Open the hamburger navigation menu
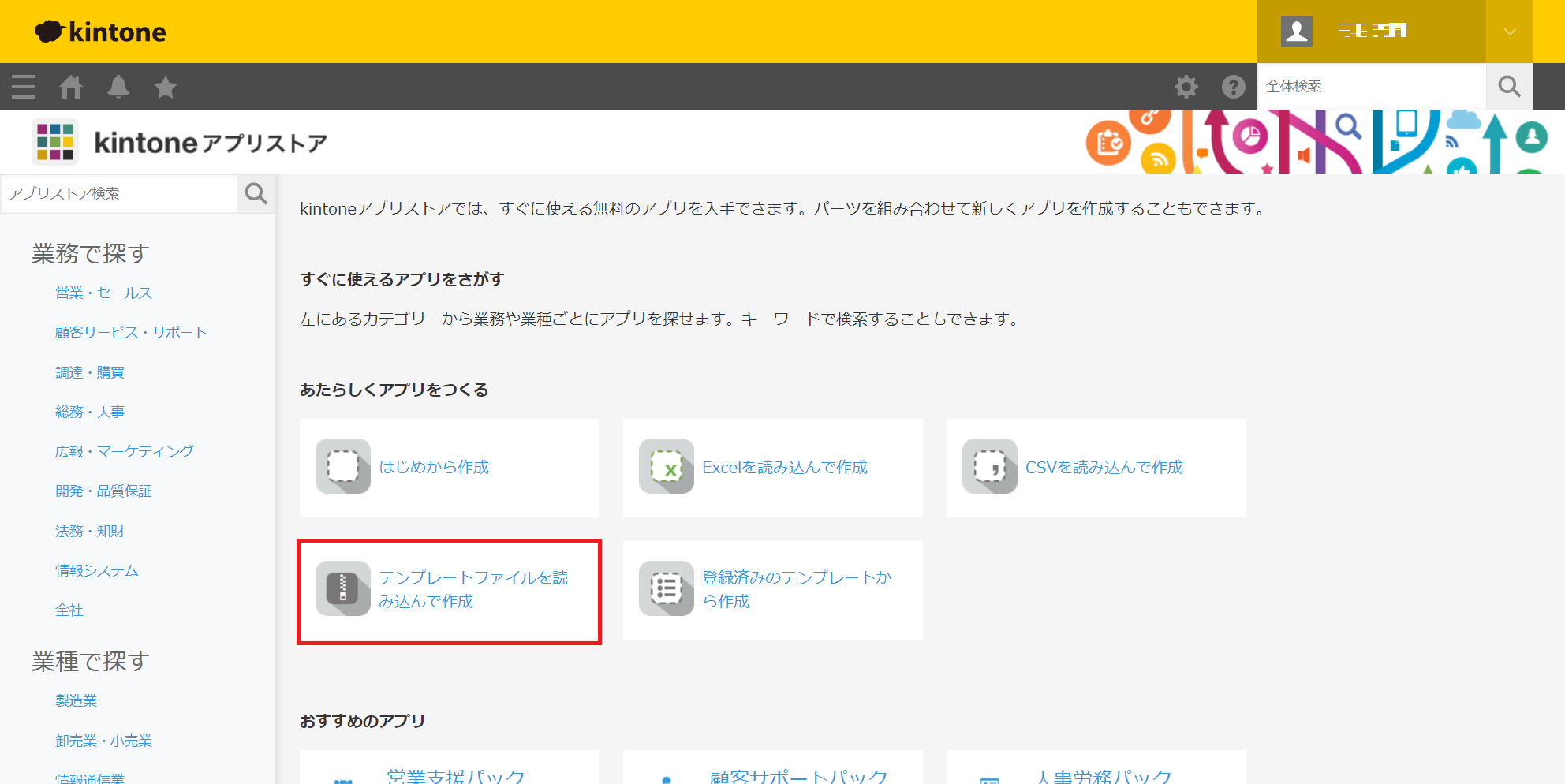Image resolution: width=1565 pixels, height=784 pixels. click(x=24, y=87)
